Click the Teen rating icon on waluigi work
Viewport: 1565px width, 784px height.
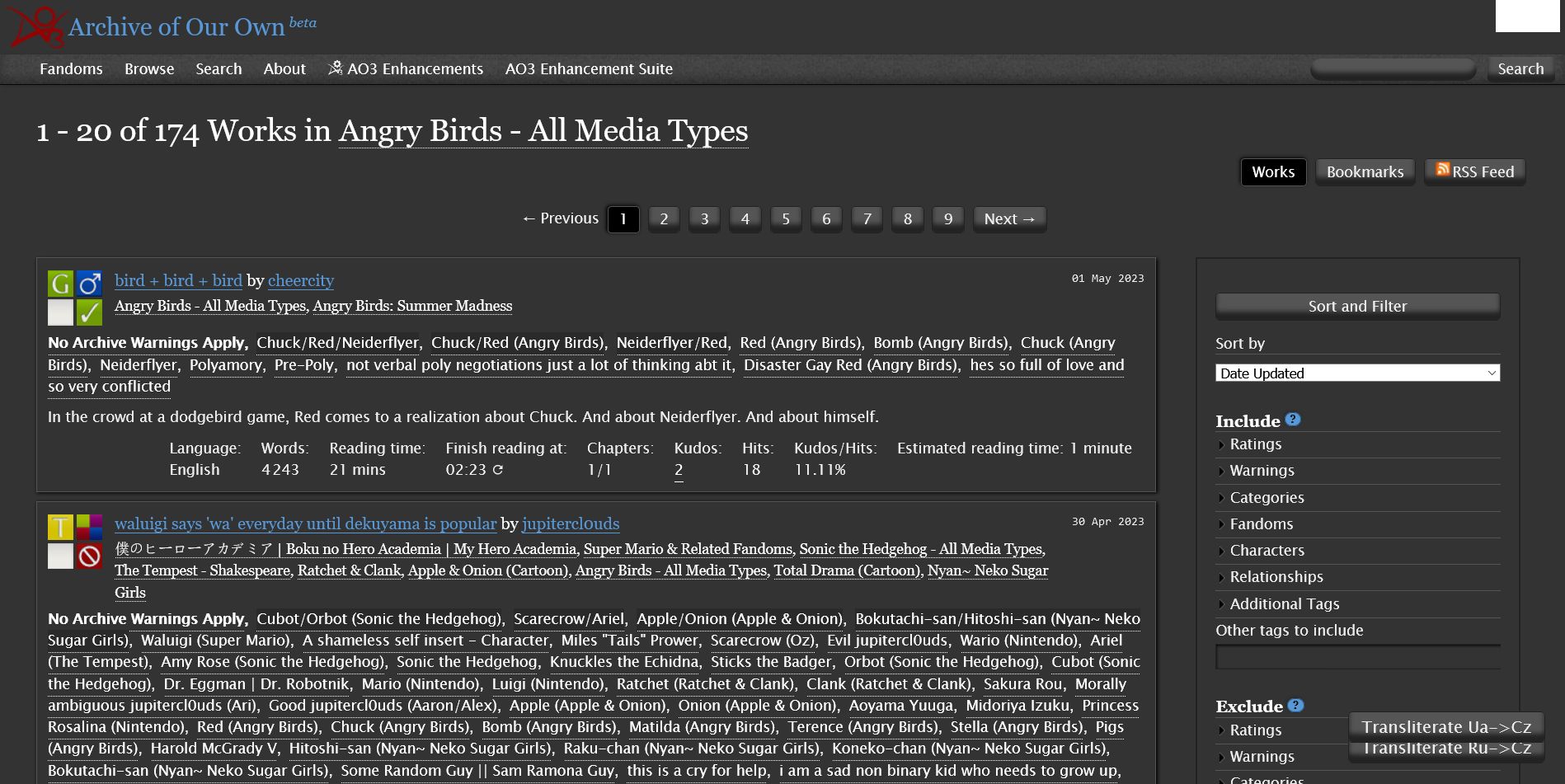(x=60, y=527)
